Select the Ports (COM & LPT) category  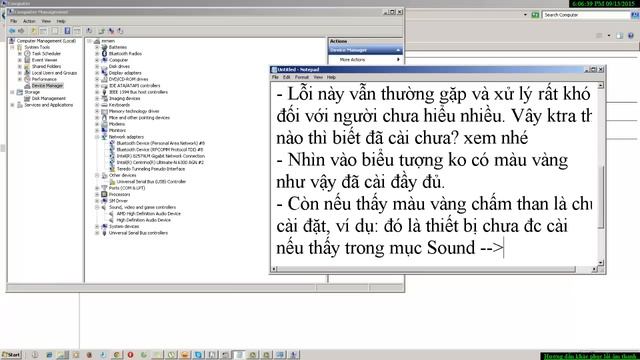click(x=127, y=188)
